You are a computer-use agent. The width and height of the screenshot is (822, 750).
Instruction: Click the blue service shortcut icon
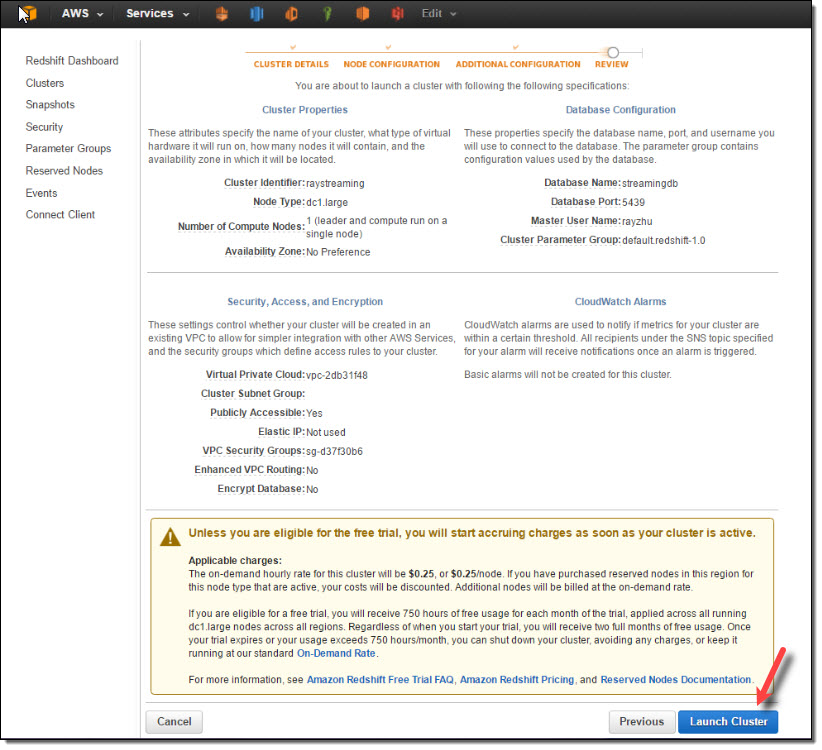pos(256,14)
